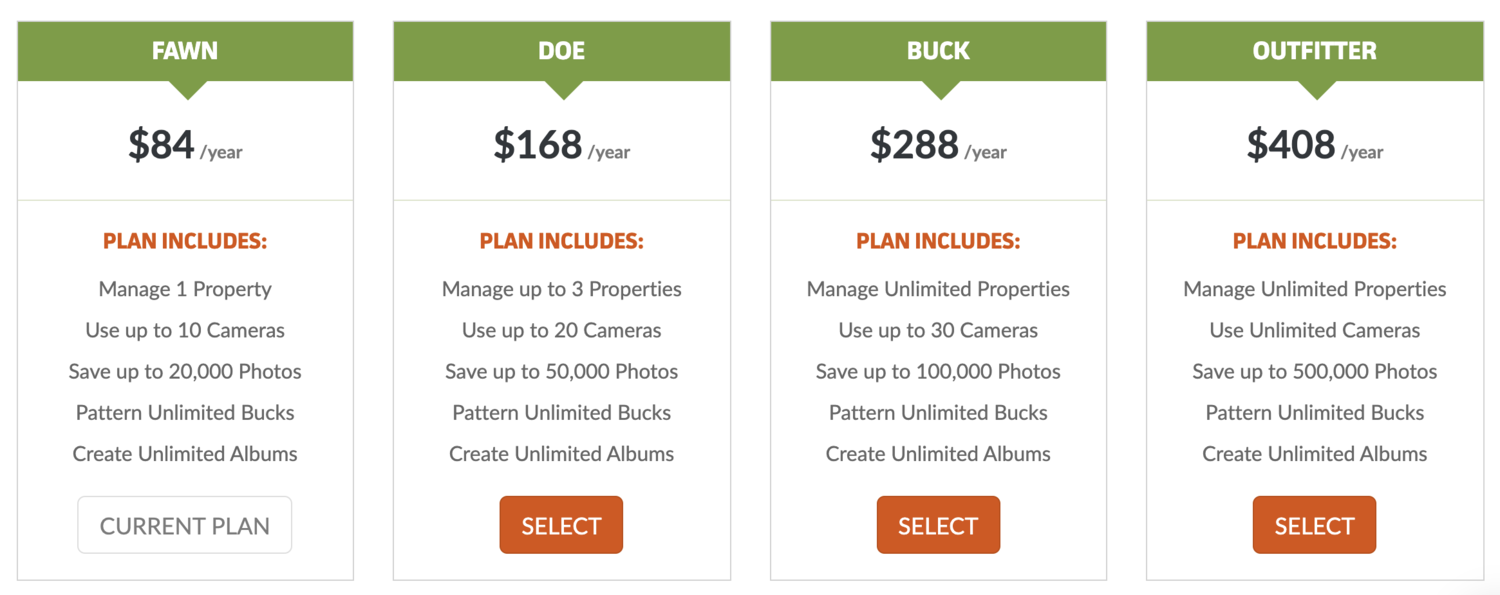Viewport: 1500px width, 595px height.
Task: Click the FAWN plan header
Action: (185, 51)
